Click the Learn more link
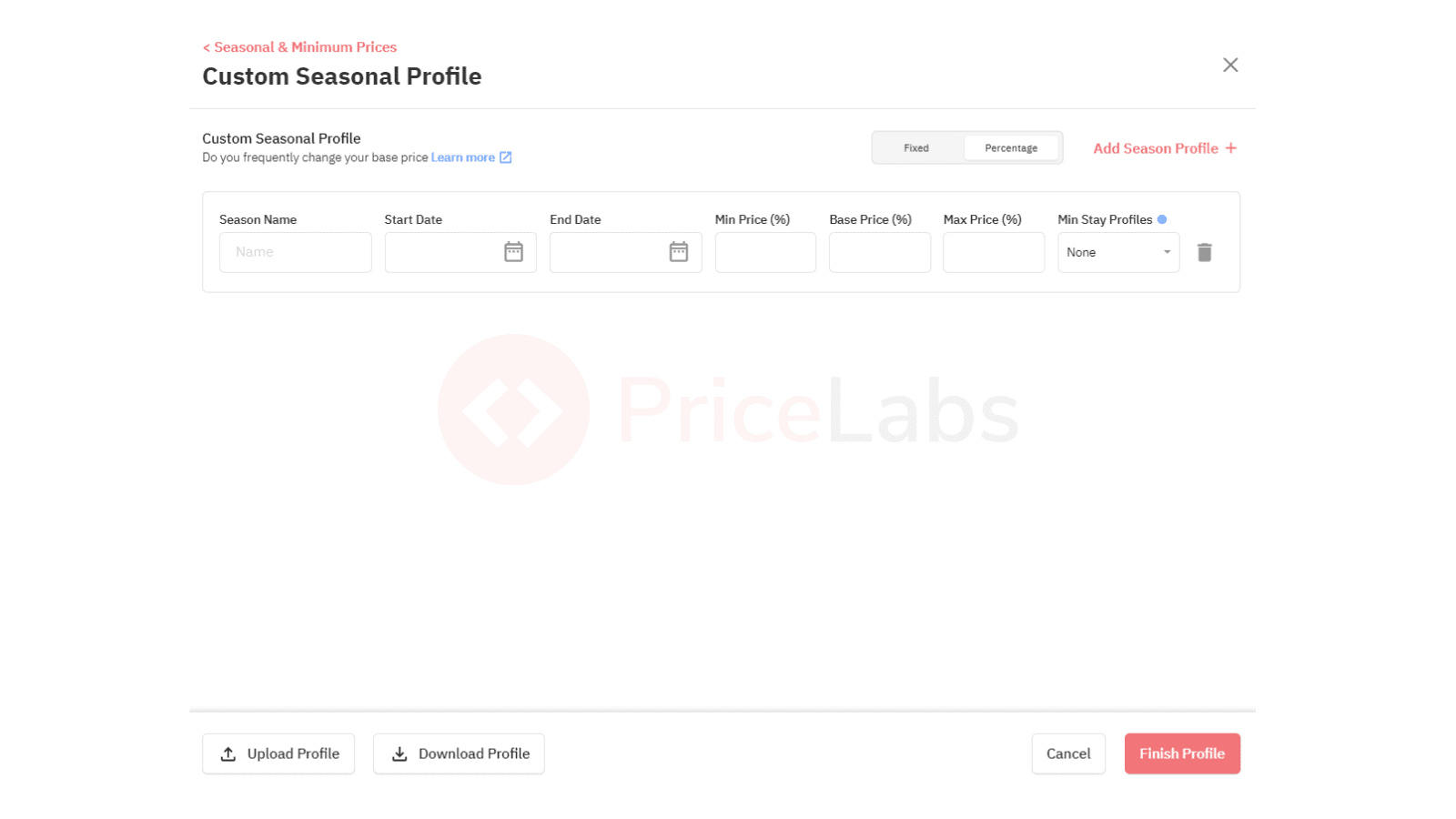Image resolution: width=1456 pixels, height=819 pixels. pyautogui.click(x=462, y=157)
